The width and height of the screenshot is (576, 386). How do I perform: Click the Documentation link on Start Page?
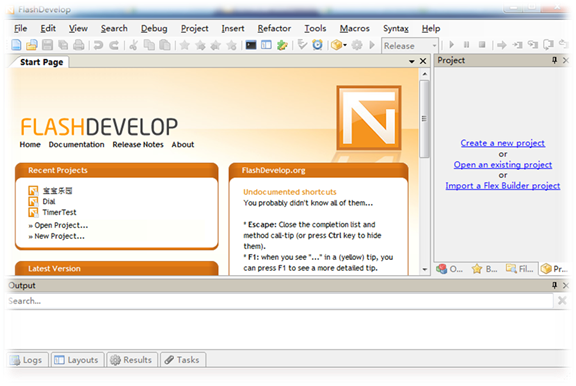pyautogui.click(x=76, y=145)
